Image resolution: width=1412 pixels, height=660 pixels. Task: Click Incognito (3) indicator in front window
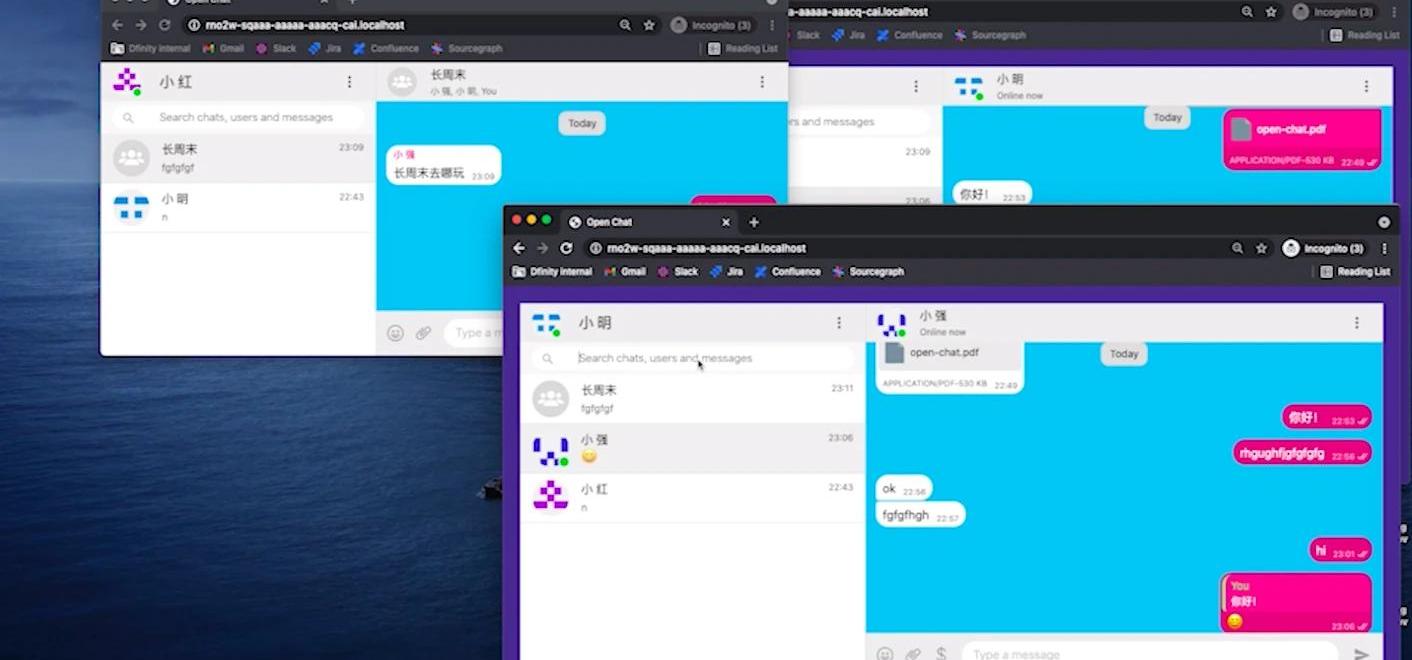(x=1324, y=248)
